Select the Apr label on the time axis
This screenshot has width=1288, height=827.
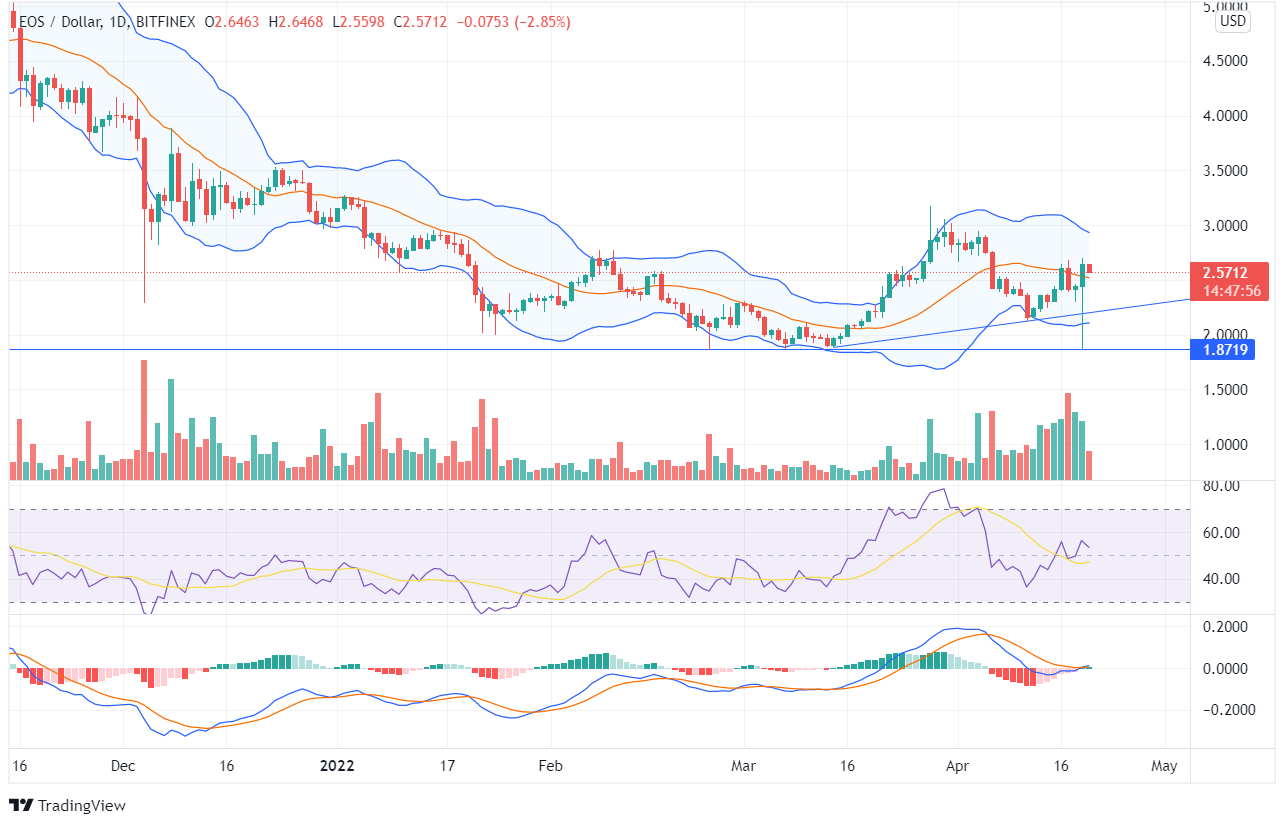pos(957,766)
